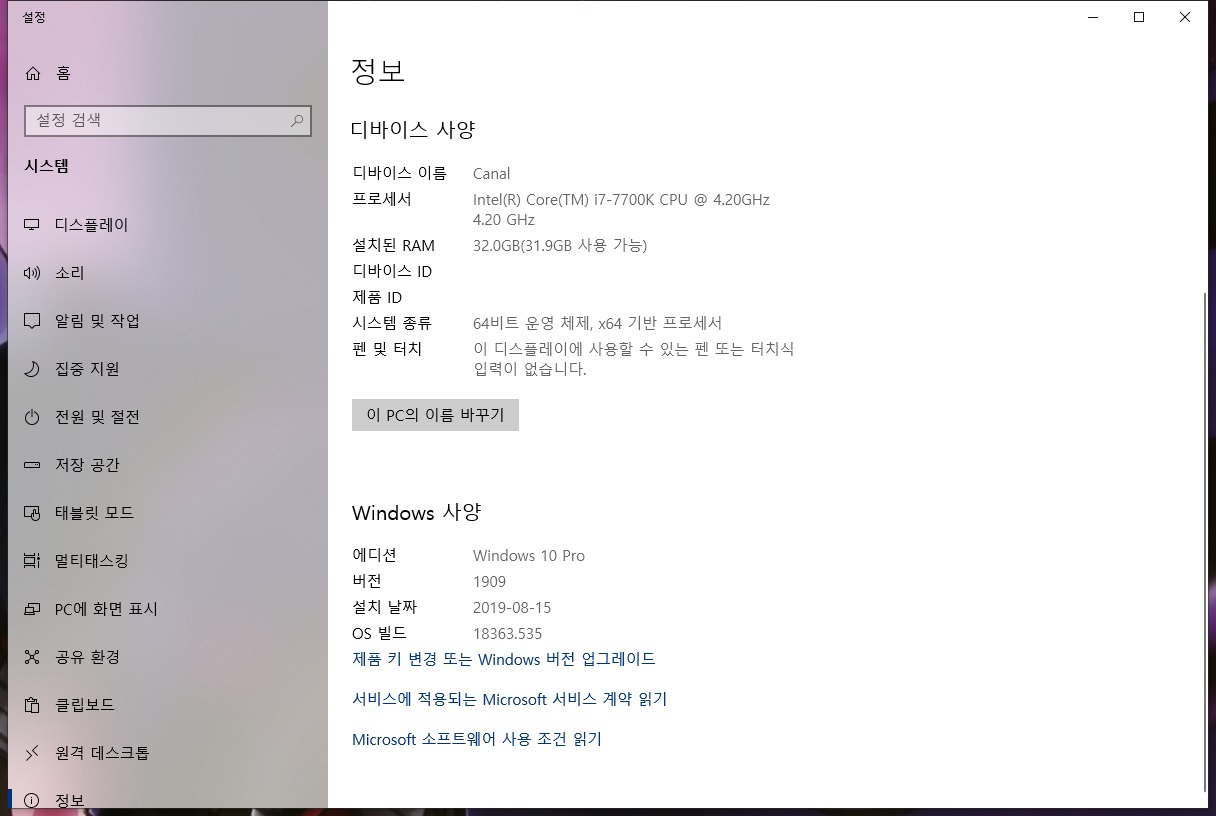This screenshot has height=816, width=1216.
Task: Go to 멀티태스킹 page
Action: point(168,561)
